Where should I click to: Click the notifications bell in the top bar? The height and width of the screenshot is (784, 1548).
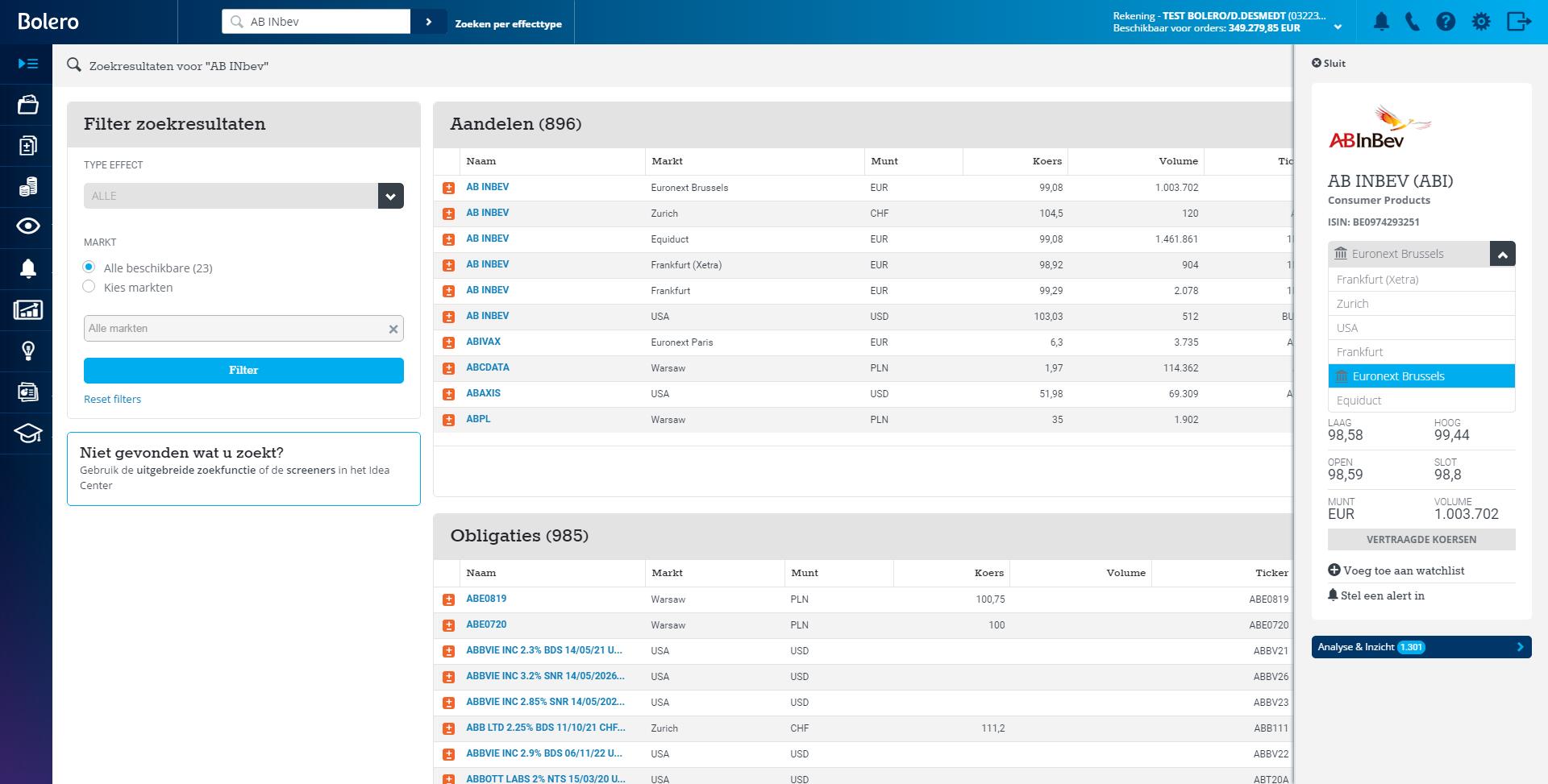coord(1381,22)
